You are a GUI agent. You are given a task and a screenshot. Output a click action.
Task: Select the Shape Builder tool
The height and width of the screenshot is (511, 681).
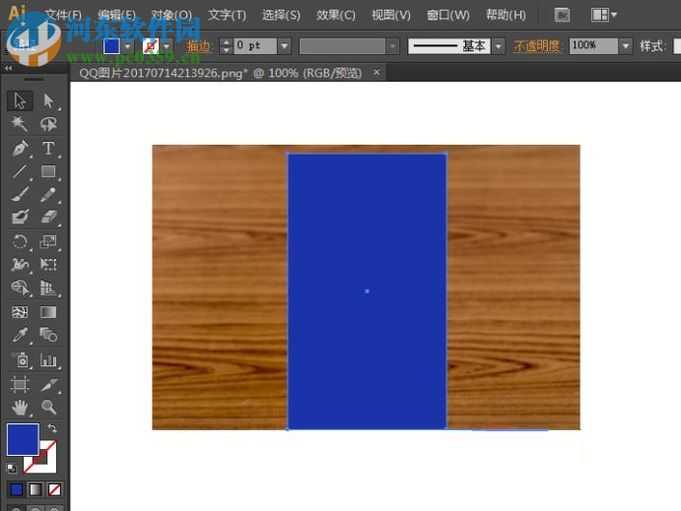click(20, 287)
